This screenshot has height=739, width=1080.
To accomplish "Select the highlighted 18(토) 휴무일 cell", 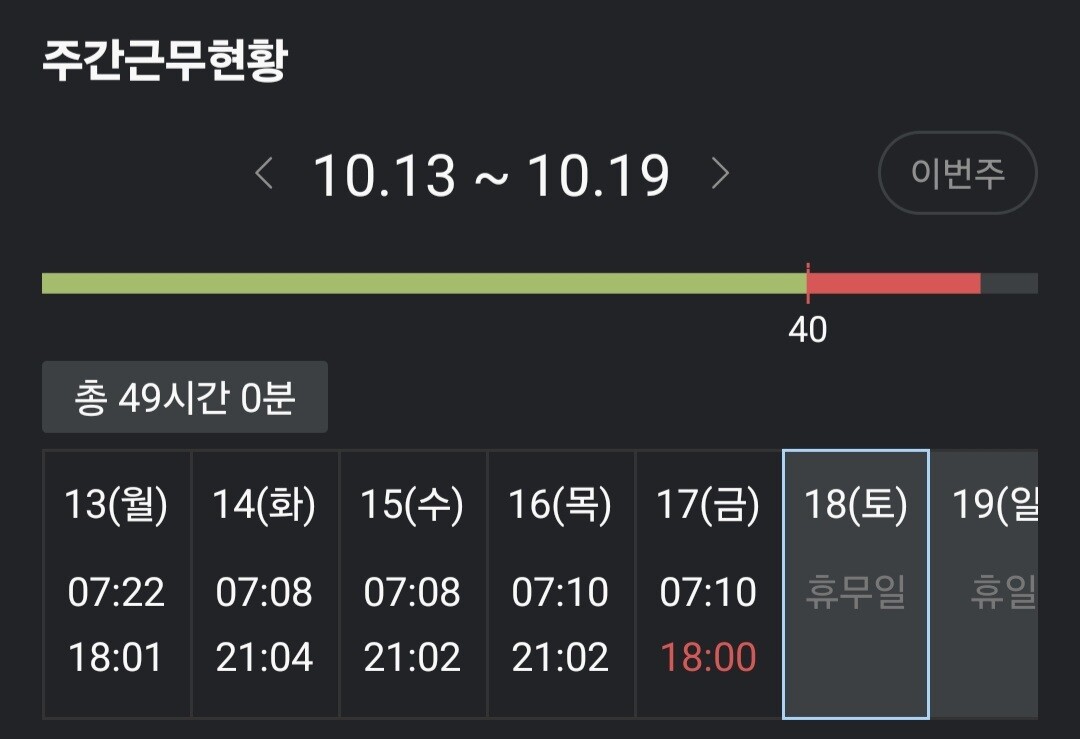I will 855,585.
